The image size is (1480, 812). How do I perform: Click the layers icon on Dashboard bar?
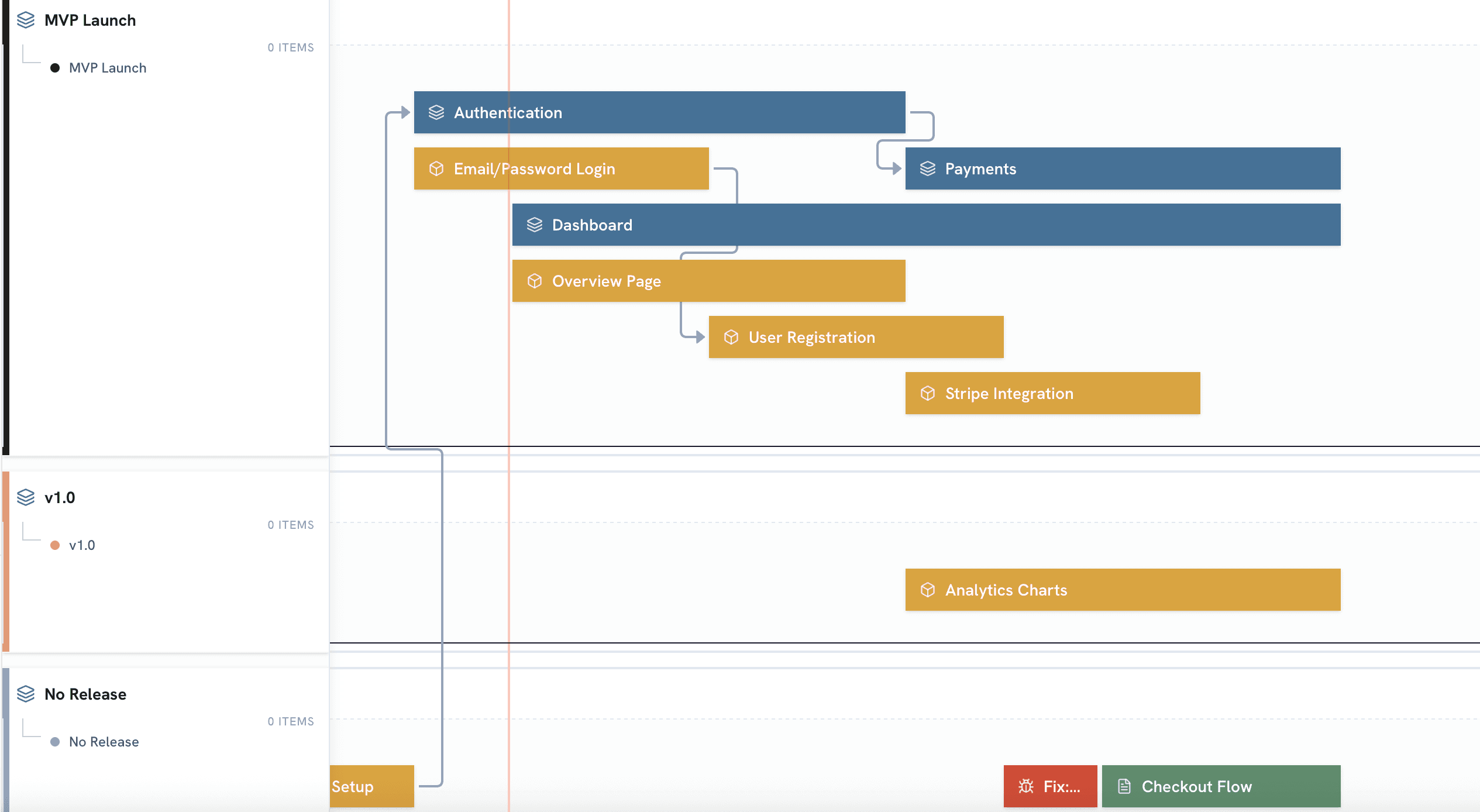pos(535,225)
